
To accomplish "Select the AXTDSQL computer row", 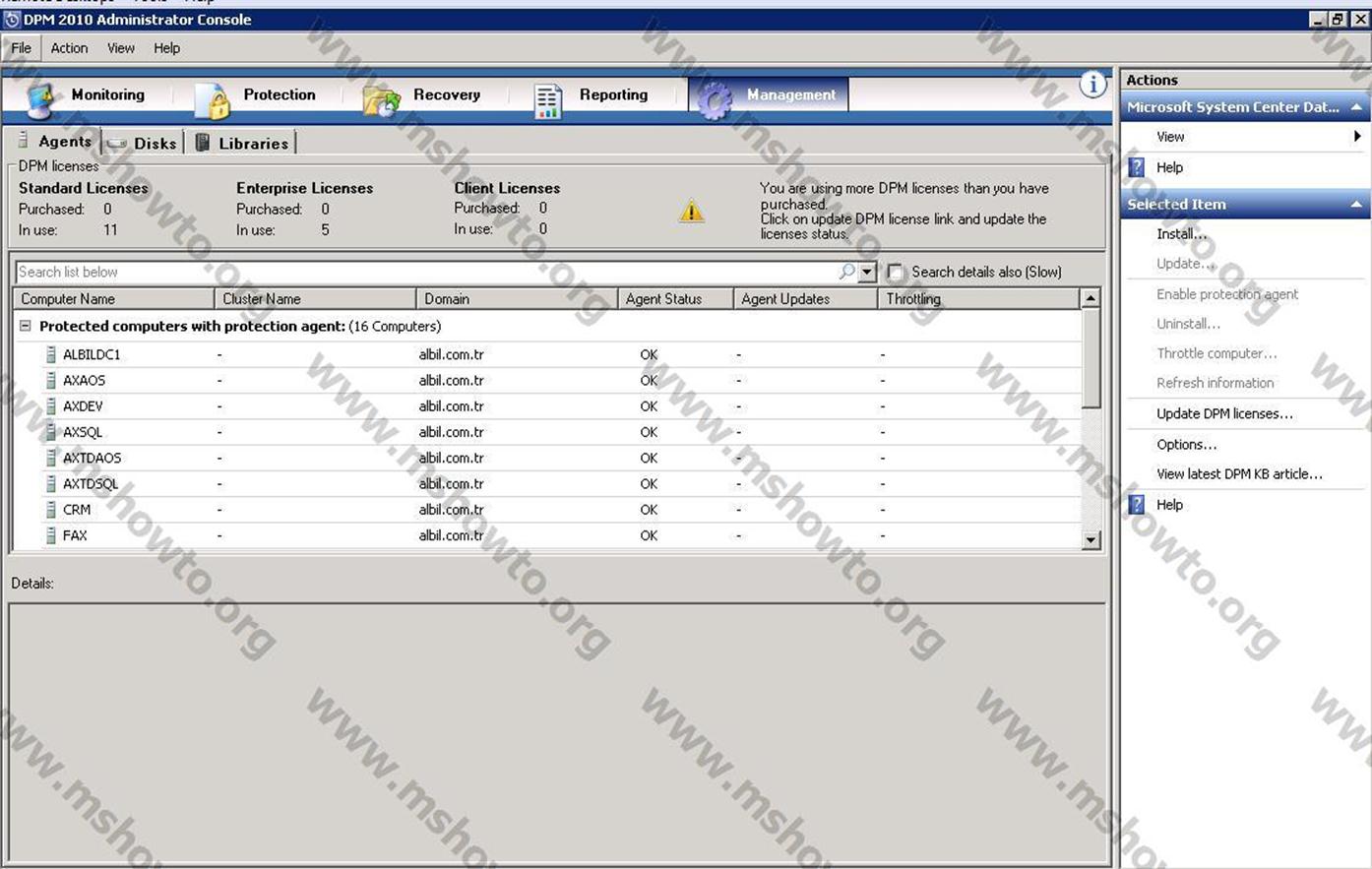I will click(547, 483).
